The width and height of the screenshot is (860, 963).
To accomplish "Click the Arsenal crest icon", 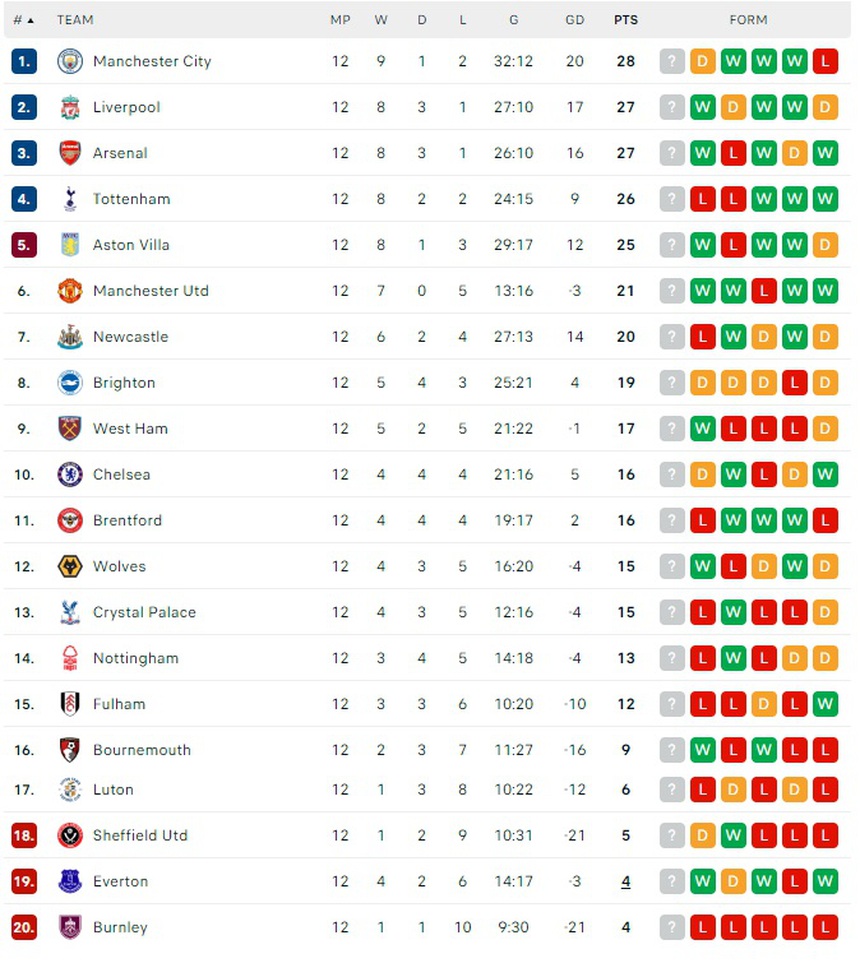I will click(x=69, y=153).
